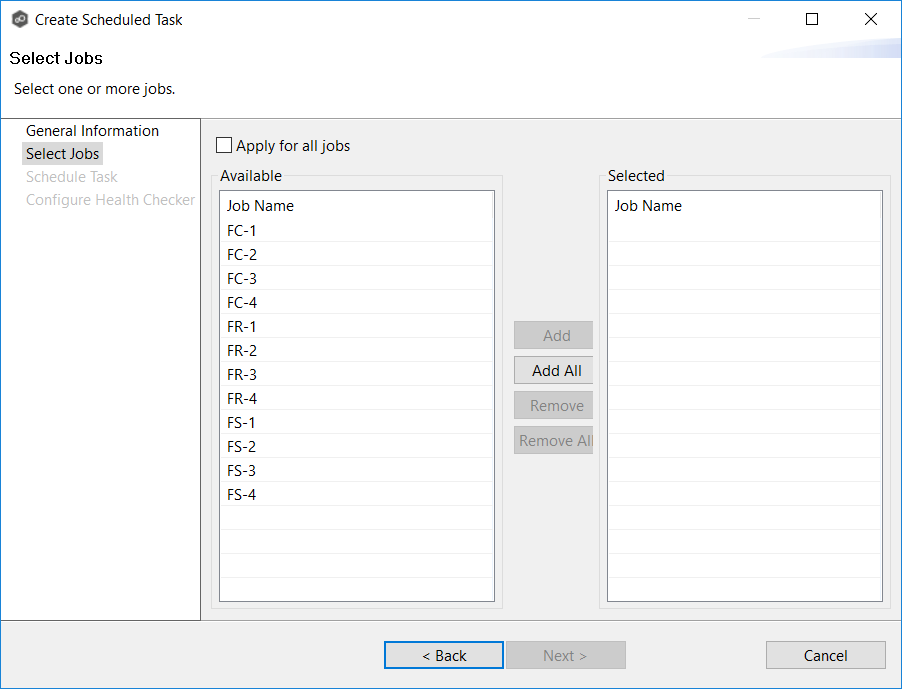Viewport: 902px width, 689px height.
Task: Select job FR-2 in Available list
Action: pos(241,350)
